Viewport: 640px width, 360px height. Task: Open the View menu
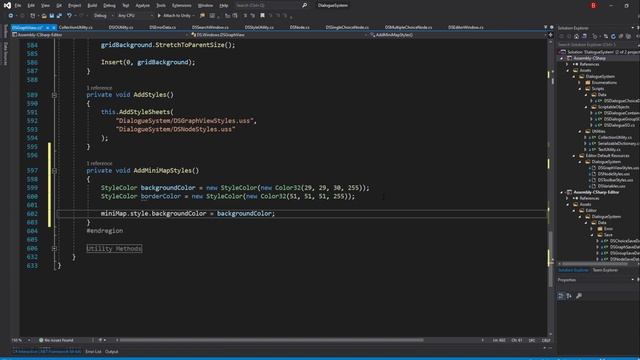point(45,5)
